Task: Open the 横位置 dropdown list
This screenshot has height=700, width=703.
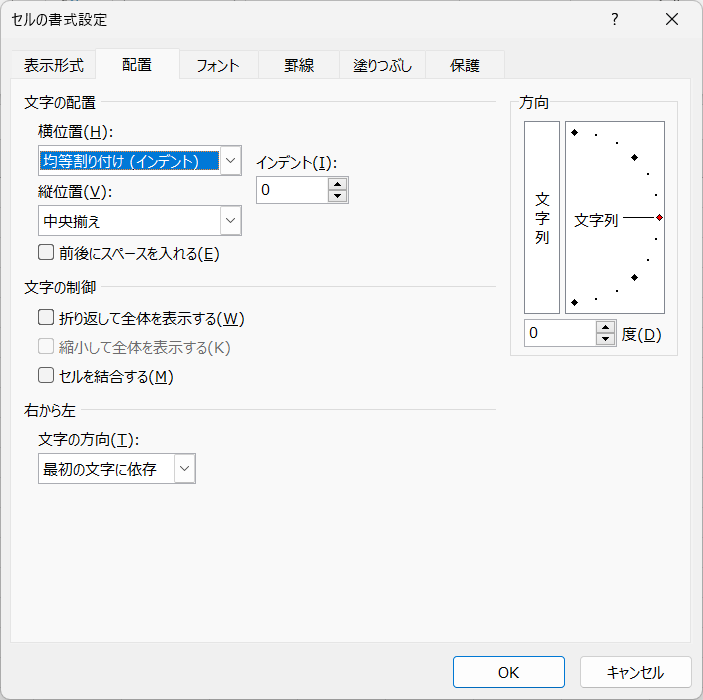Action: tap(230, 160)
